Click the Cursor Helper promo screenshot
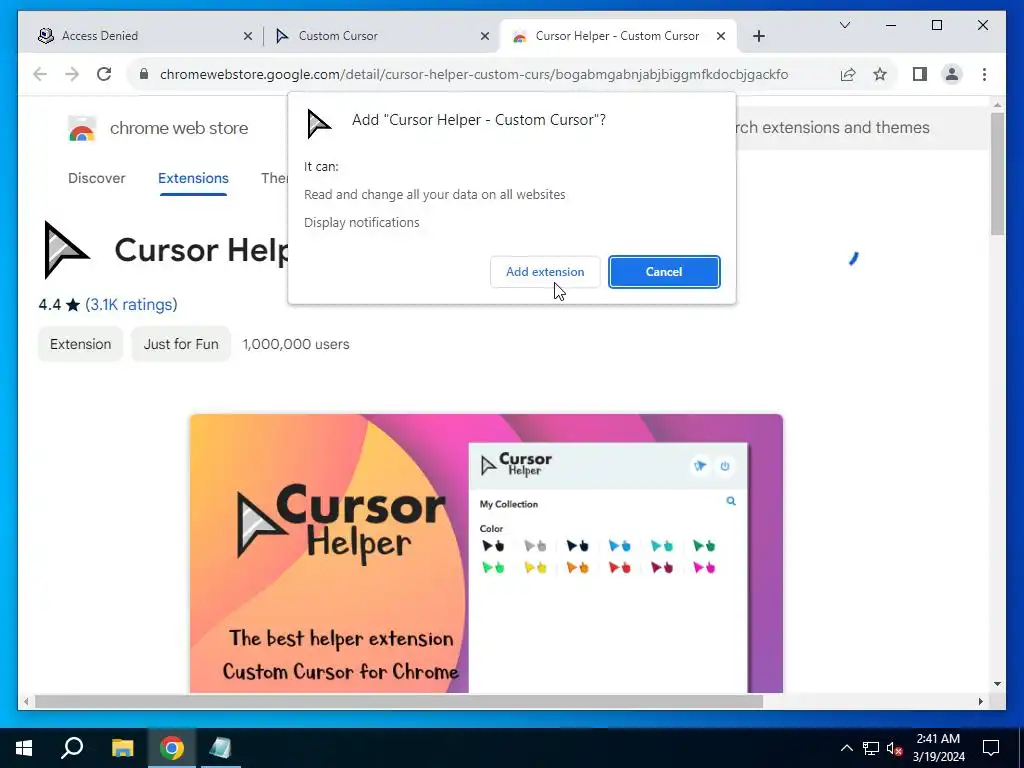Image resolution: width=1024 pixels, height=768 pixels. (486, 553)
